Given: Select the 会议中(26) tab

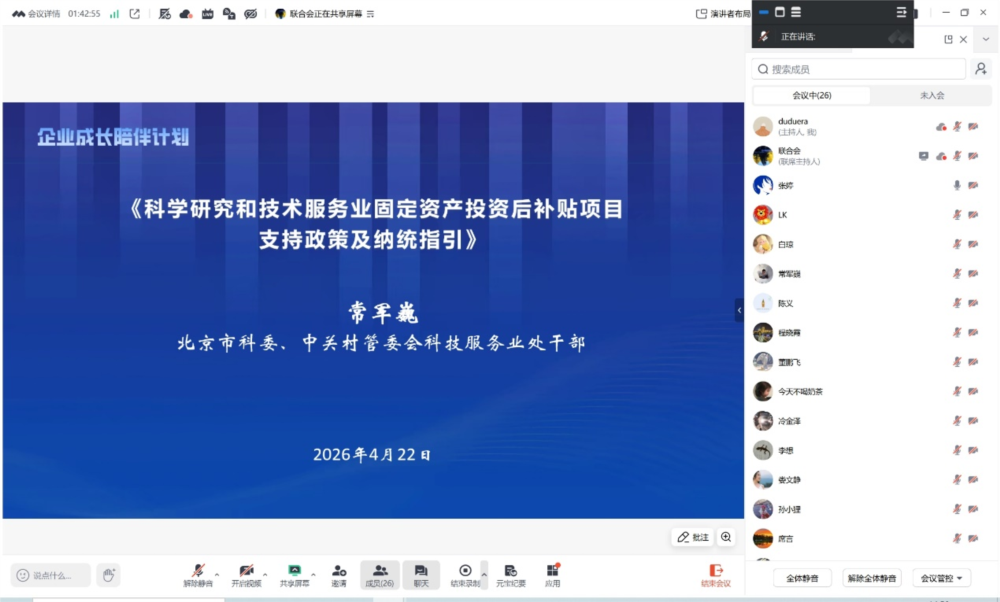Looking at the screenshot, I should pyautogui.click(x=810, y=94).
